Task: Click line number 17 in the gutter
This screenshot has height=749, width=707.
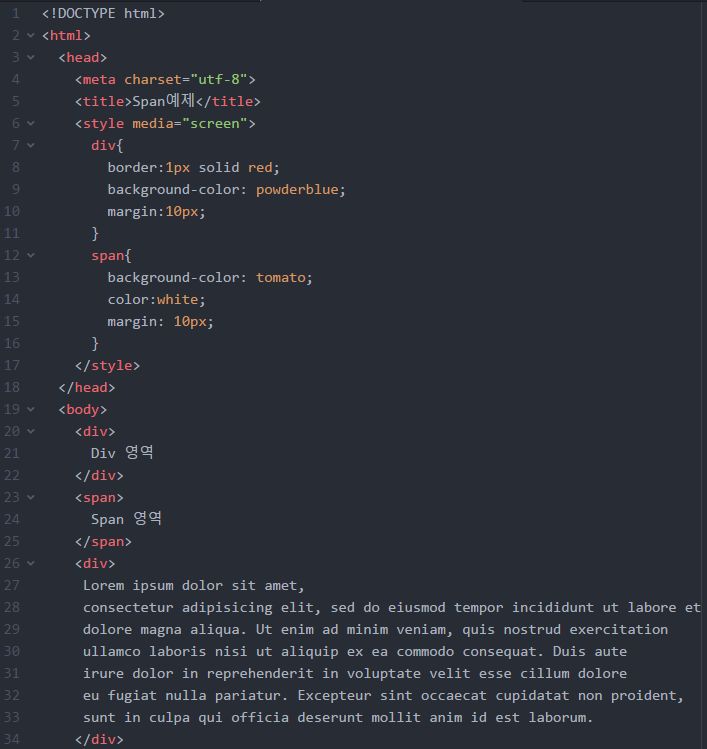Action: coord(12,365)
